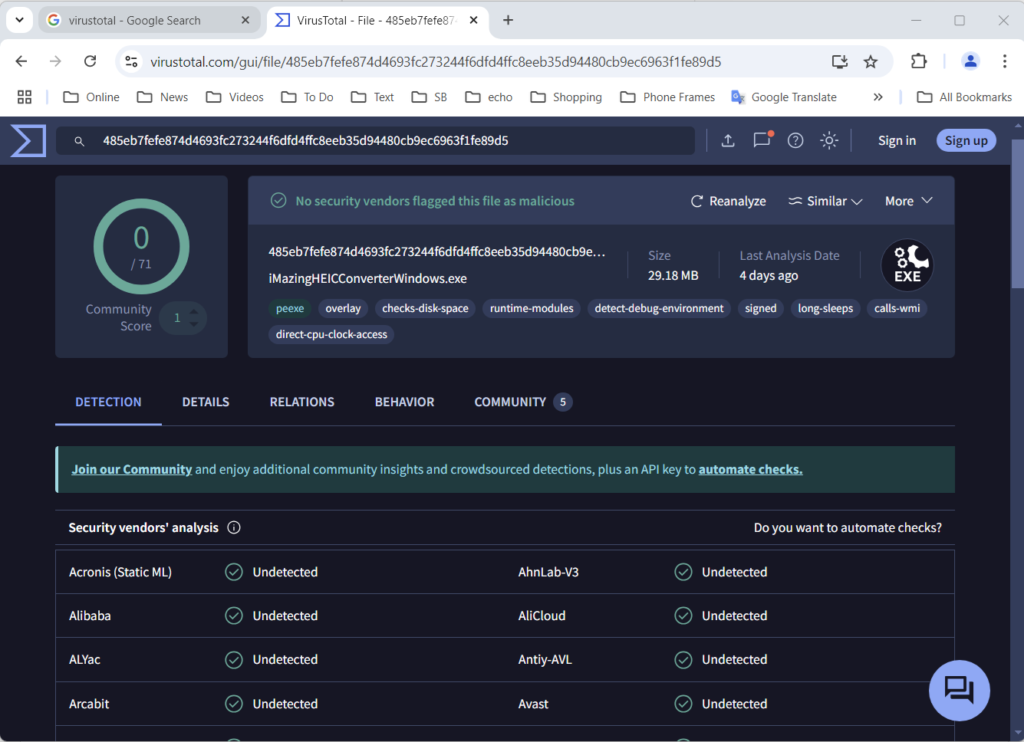Click the automate checks link

[x=750, y=469]
